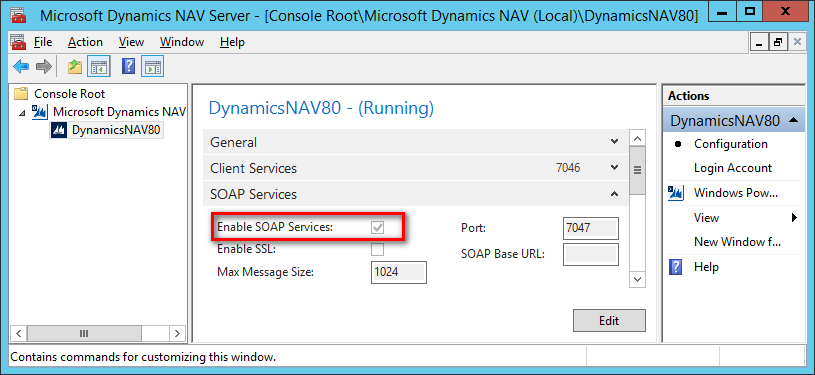The width and height of the screenshot is (815, 375).
Task: Toggle the Enable SOAP Services checkbox
Action: tap(377, 227)
